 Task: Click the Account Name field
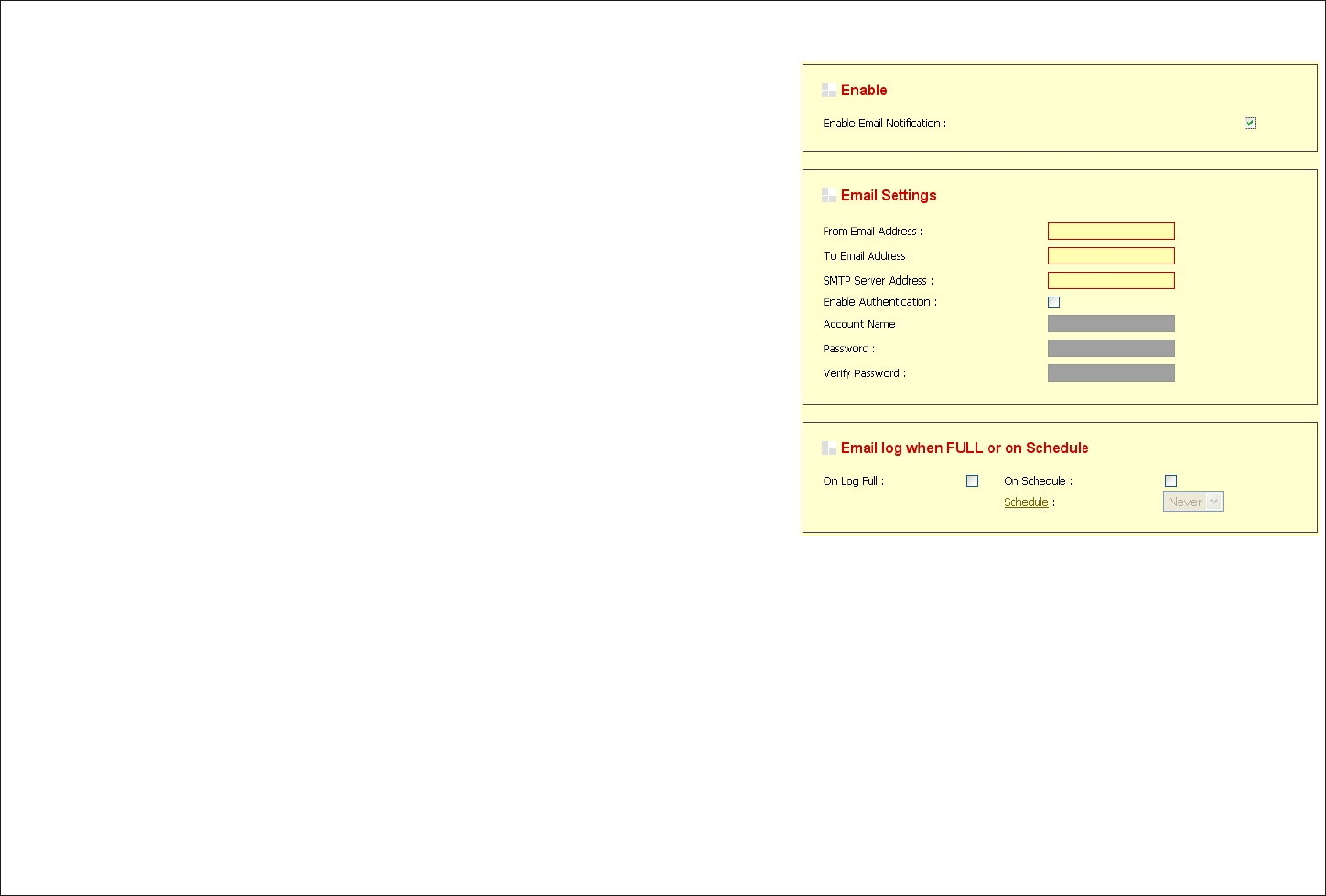click(x=1111, y=324)
